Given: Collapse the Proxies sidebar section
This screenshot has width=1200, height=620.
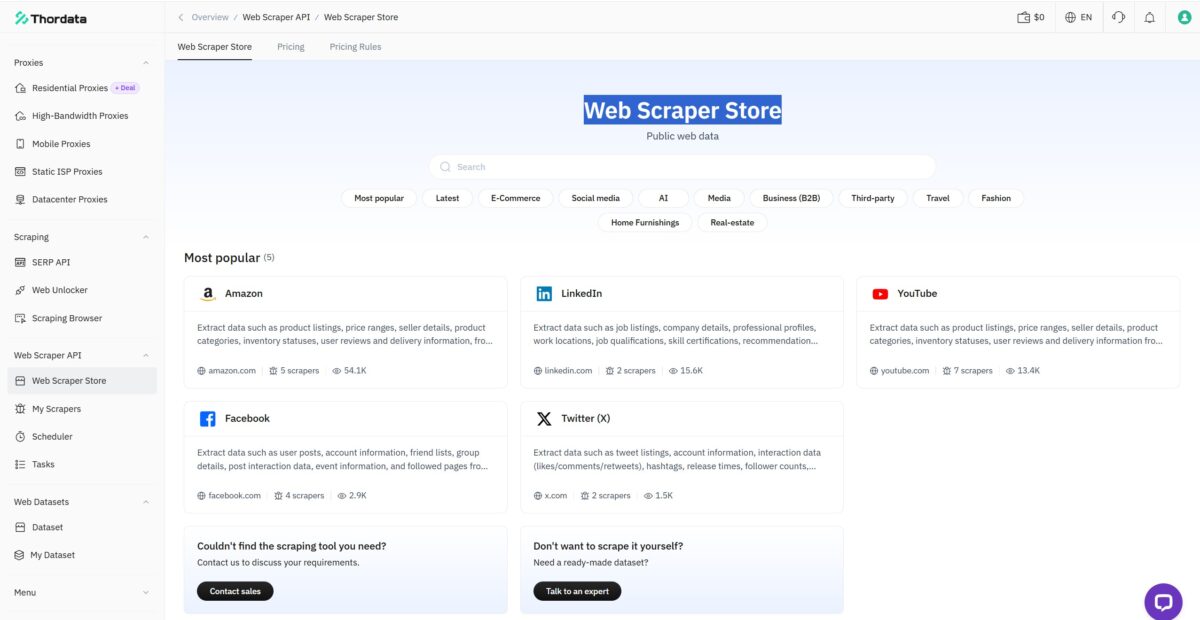Looking at the screenshot, I should [146, 63].
